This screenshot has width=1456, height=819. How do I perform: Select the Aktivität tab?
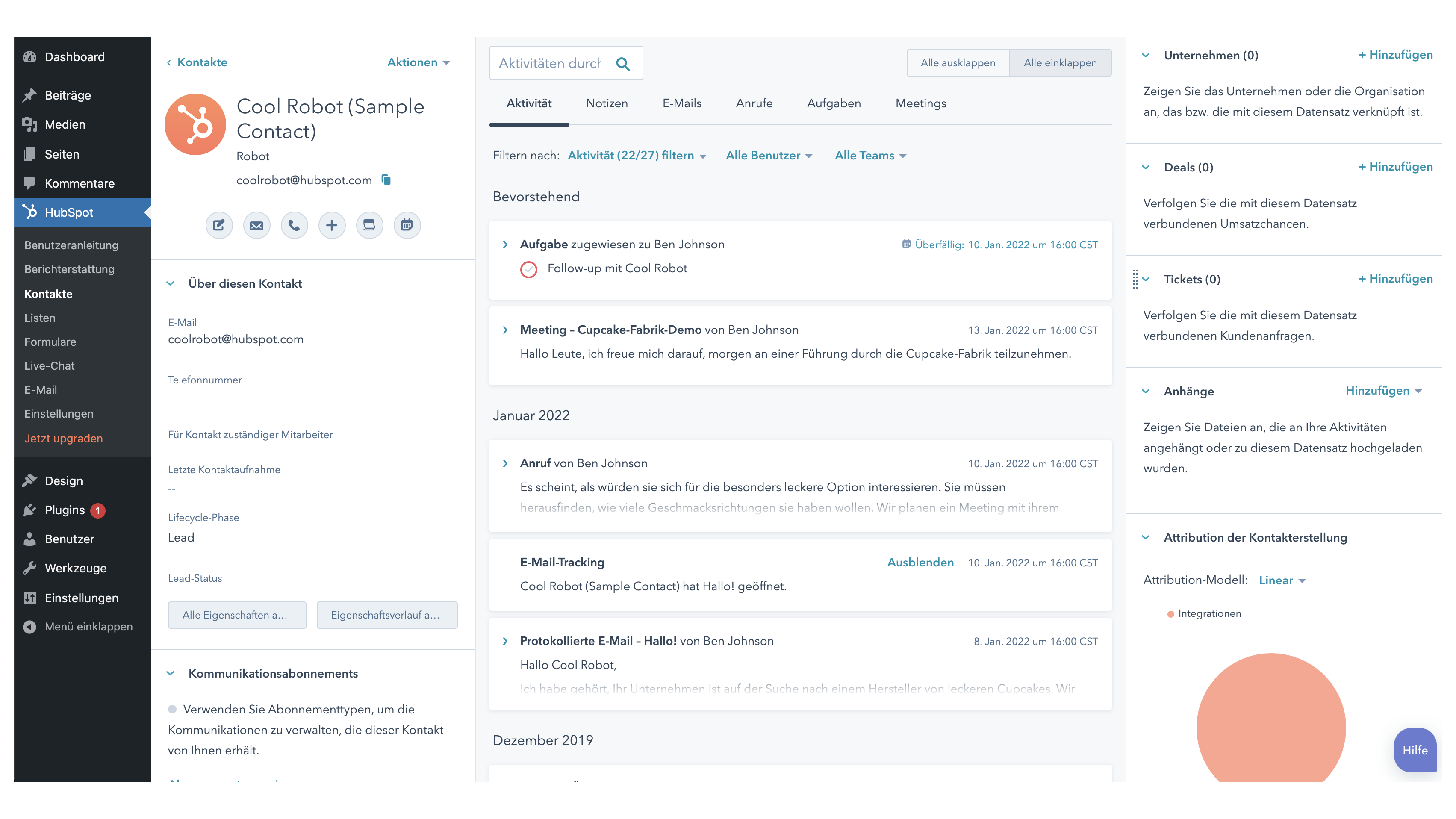click(x=529, y=103)
